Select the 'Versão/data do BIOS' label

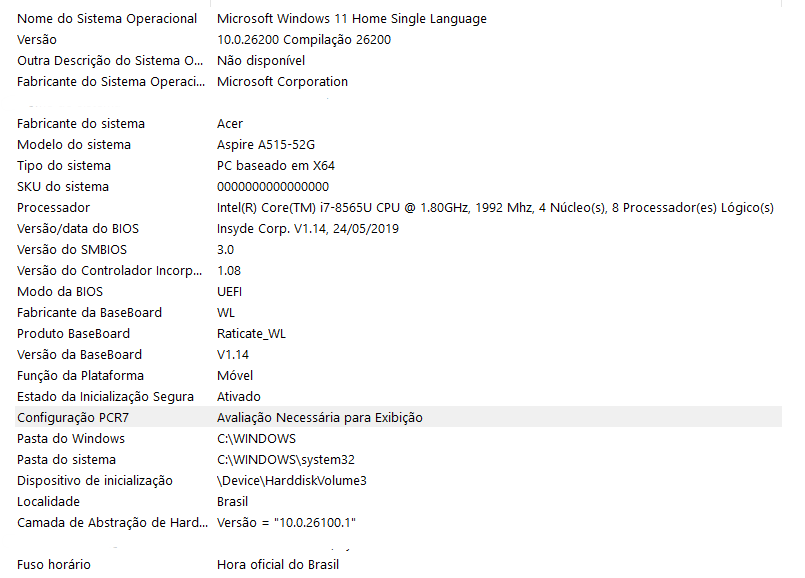pyautogui.click(x=78, y=229)
